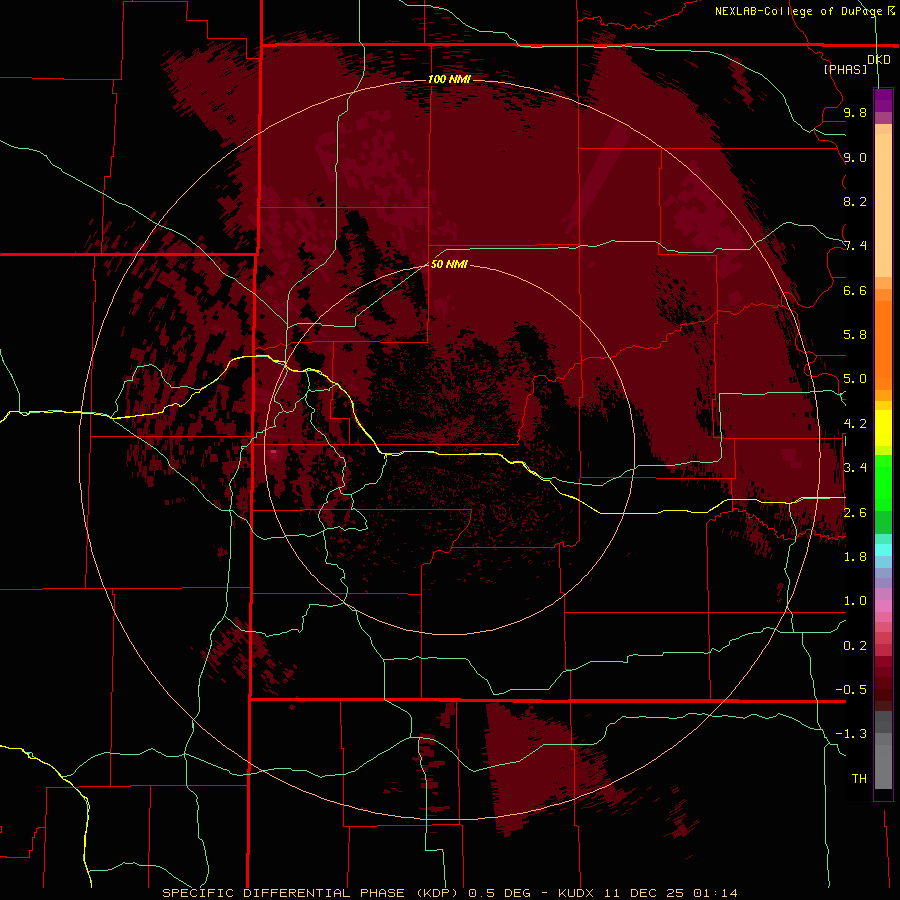Click the purple top segment of color bar

pyautogui.click(x=883, y=100)
